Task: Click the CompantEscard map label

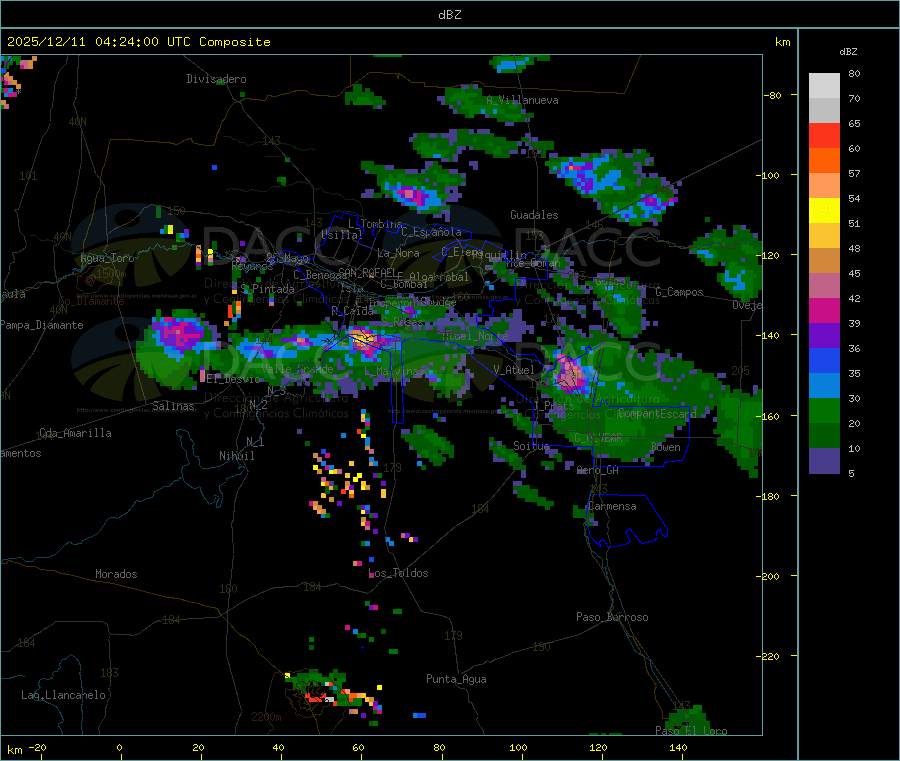Action: 657,413
